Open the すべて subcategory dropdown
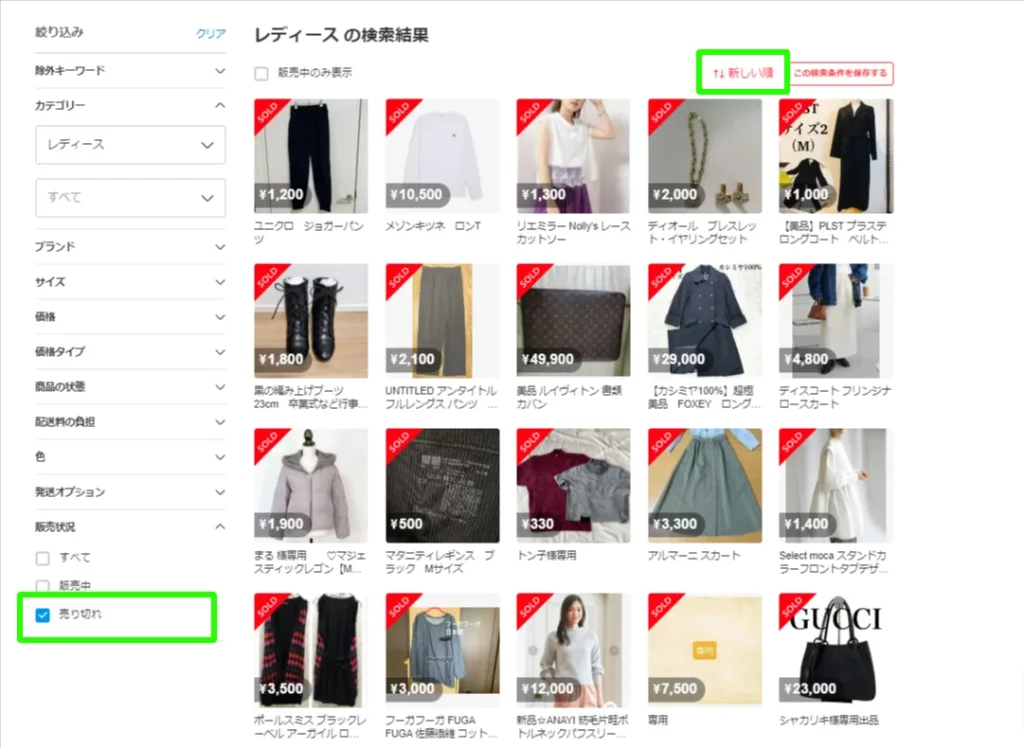This screenshot has width=1024, height=748. 130,198
